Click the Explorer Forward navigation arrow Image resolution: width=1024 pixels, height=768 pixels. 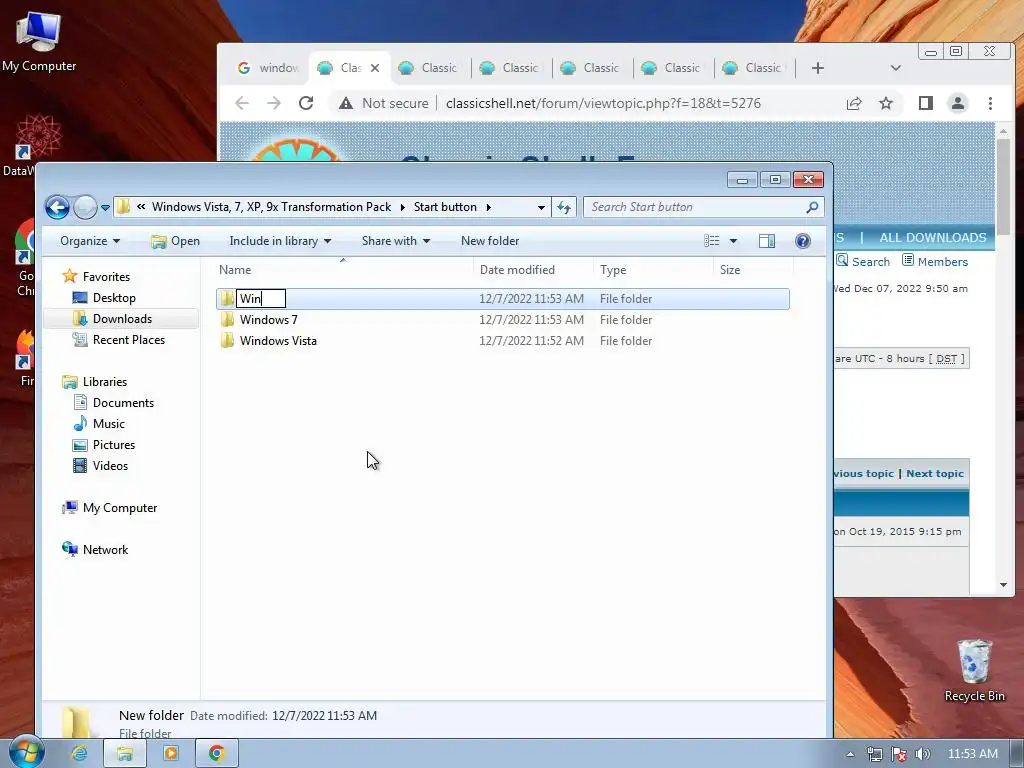tap(85, 208)
